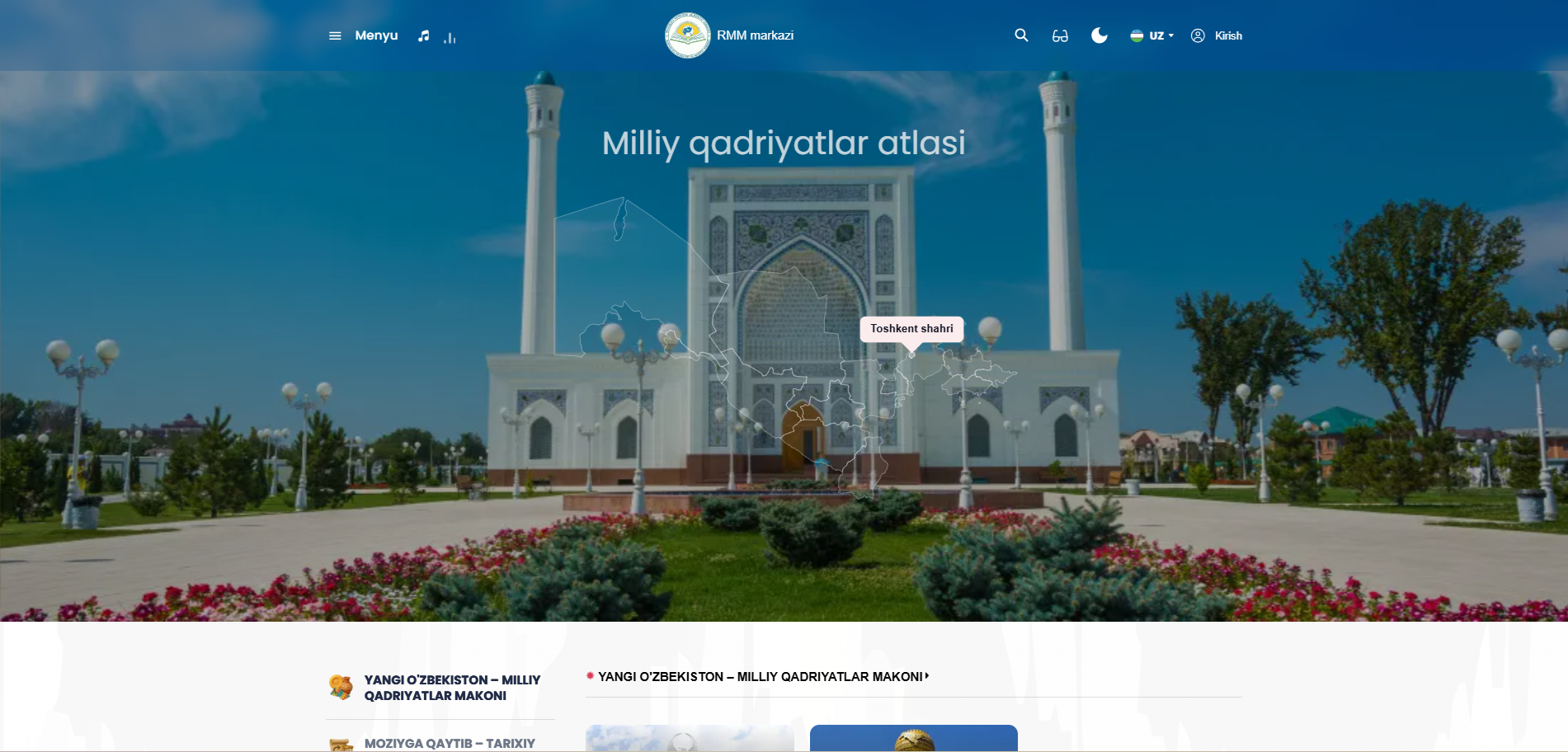
Task: Click the Menyu menu label
Action: click(x=376, y=35)
